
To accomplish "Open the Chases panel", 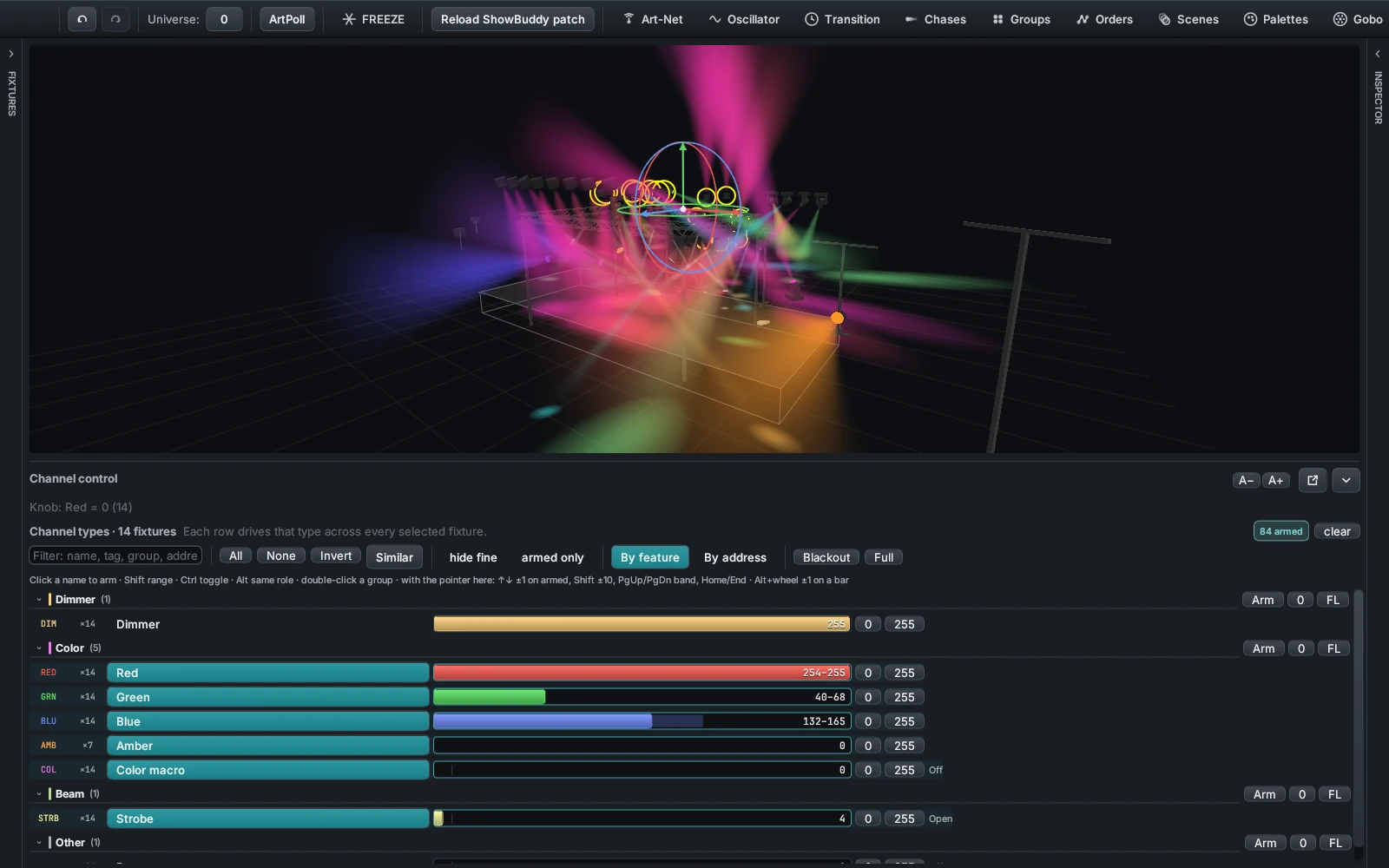I will pyautogui.click(x=935, y=19).
